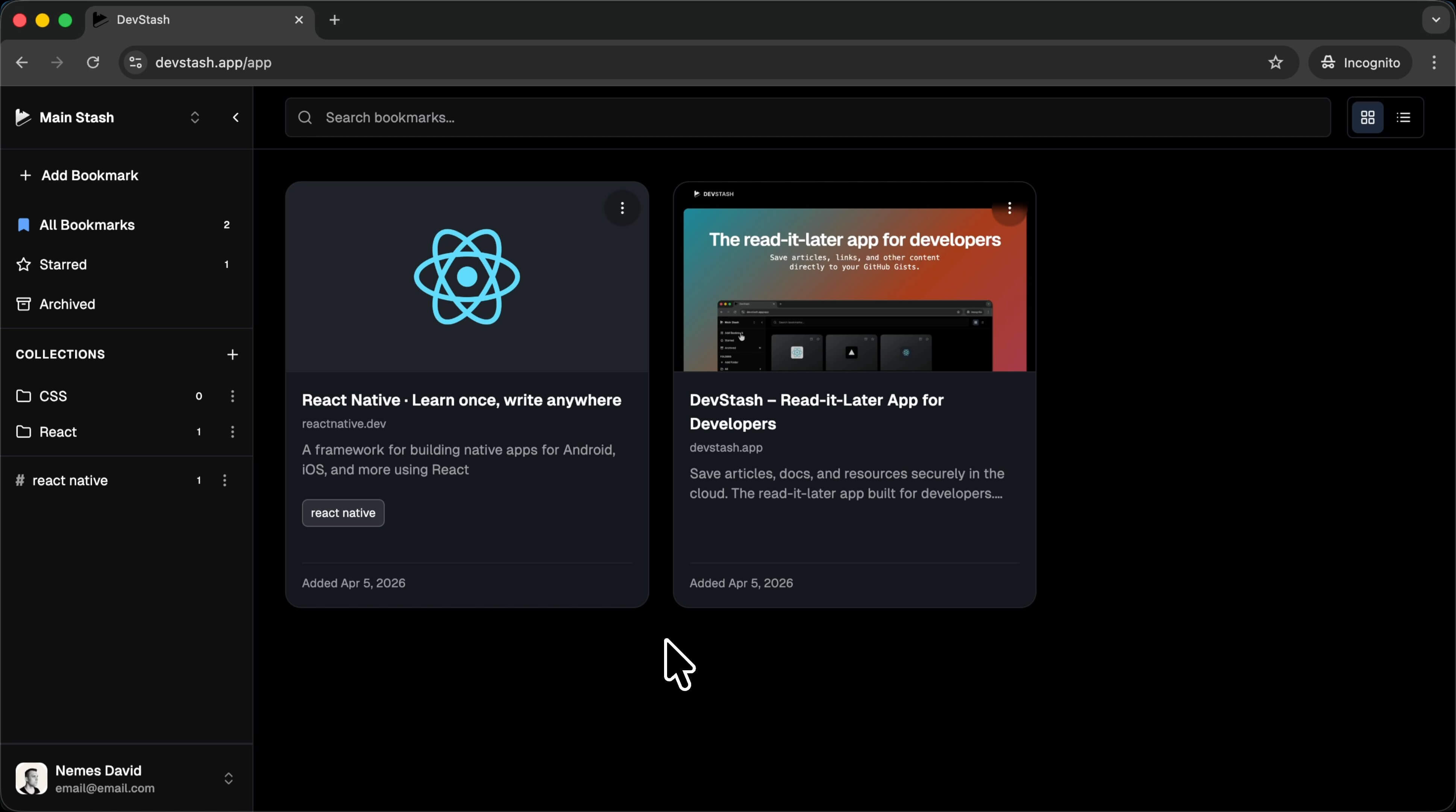This screenshot has height=812, width=1456.
Task: Open options menu for React collection
Action: click(232, 432)
